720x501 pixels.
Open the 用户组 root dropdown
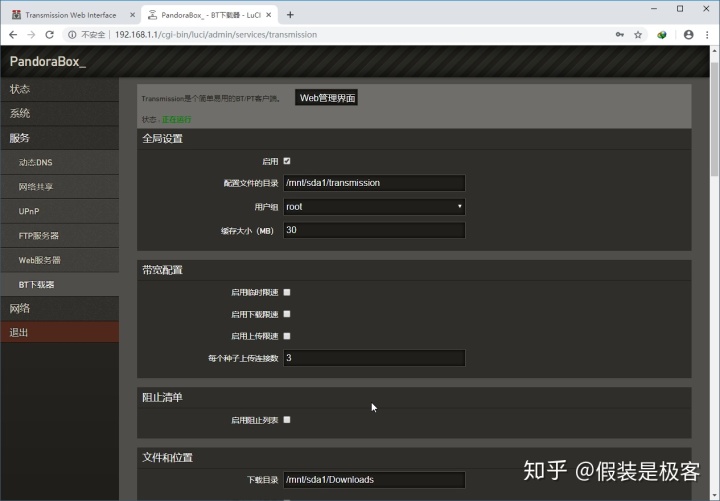pos(374,207)
